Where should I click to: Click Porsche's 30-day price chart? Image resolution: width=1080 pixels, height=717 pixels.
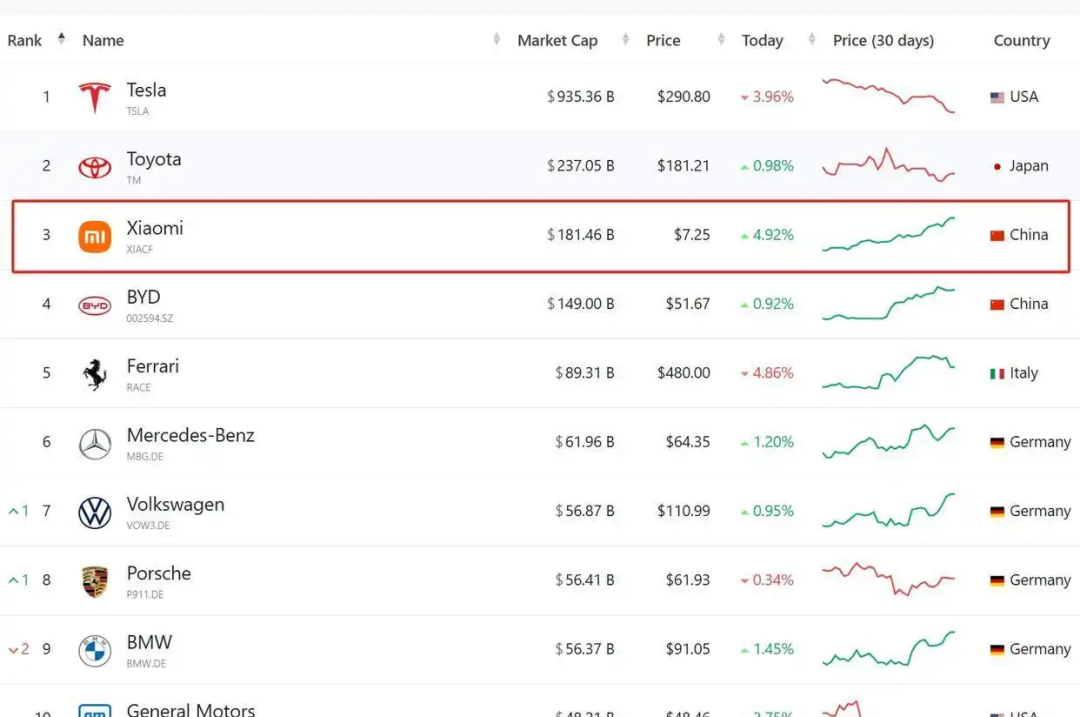(889, 579)
